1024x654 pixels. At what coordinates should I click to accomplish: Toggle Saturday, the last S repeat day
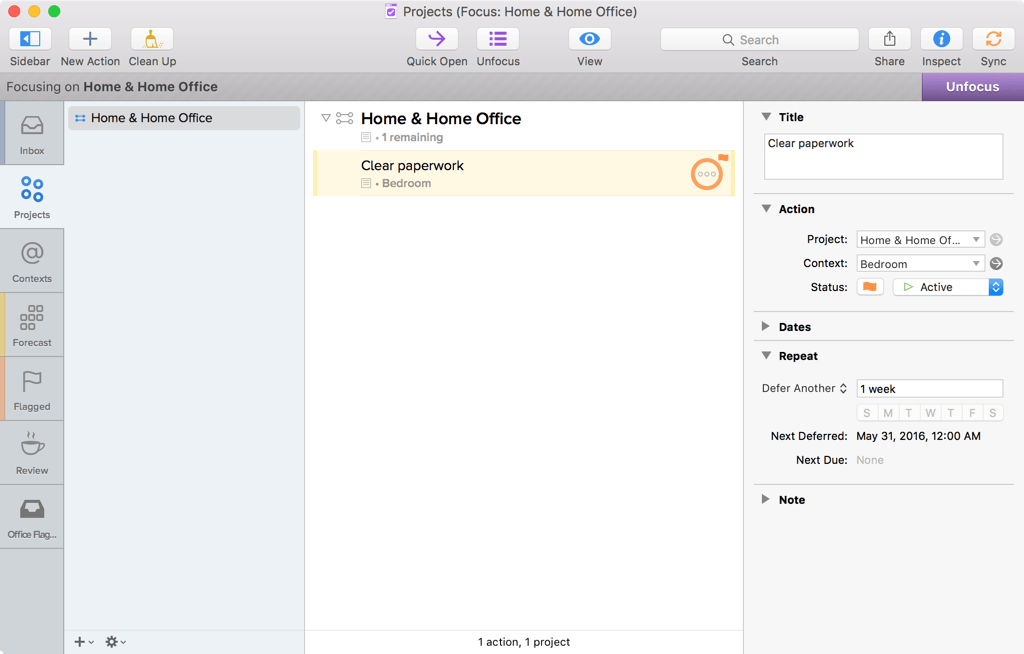(993, 413)
